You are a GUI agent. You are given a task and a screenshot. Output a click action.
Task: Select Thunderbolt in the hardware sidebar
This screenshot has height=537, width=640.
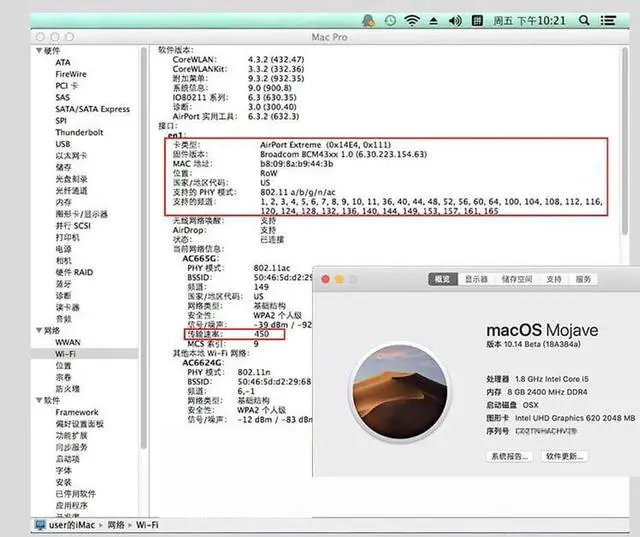(x=79, y=132)
